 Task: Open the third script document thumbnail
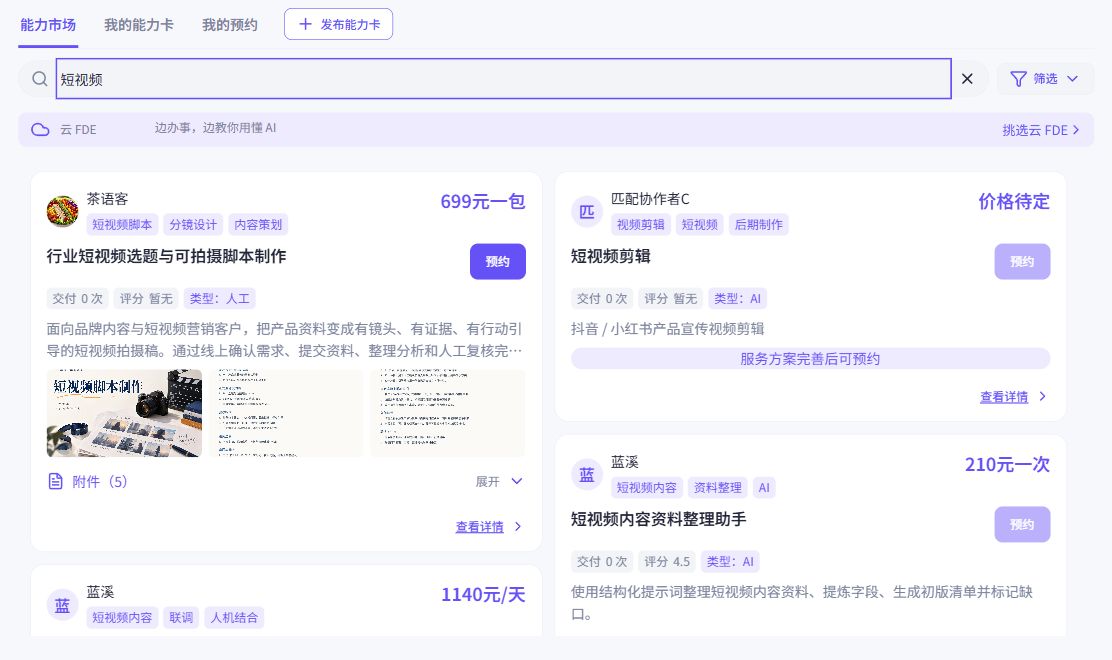pos(447,413)
